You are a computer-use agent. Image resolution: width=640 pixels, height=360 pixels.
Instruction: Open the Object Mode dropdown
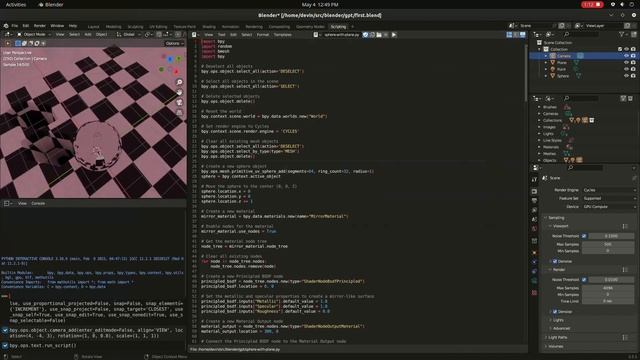(34, 35)
